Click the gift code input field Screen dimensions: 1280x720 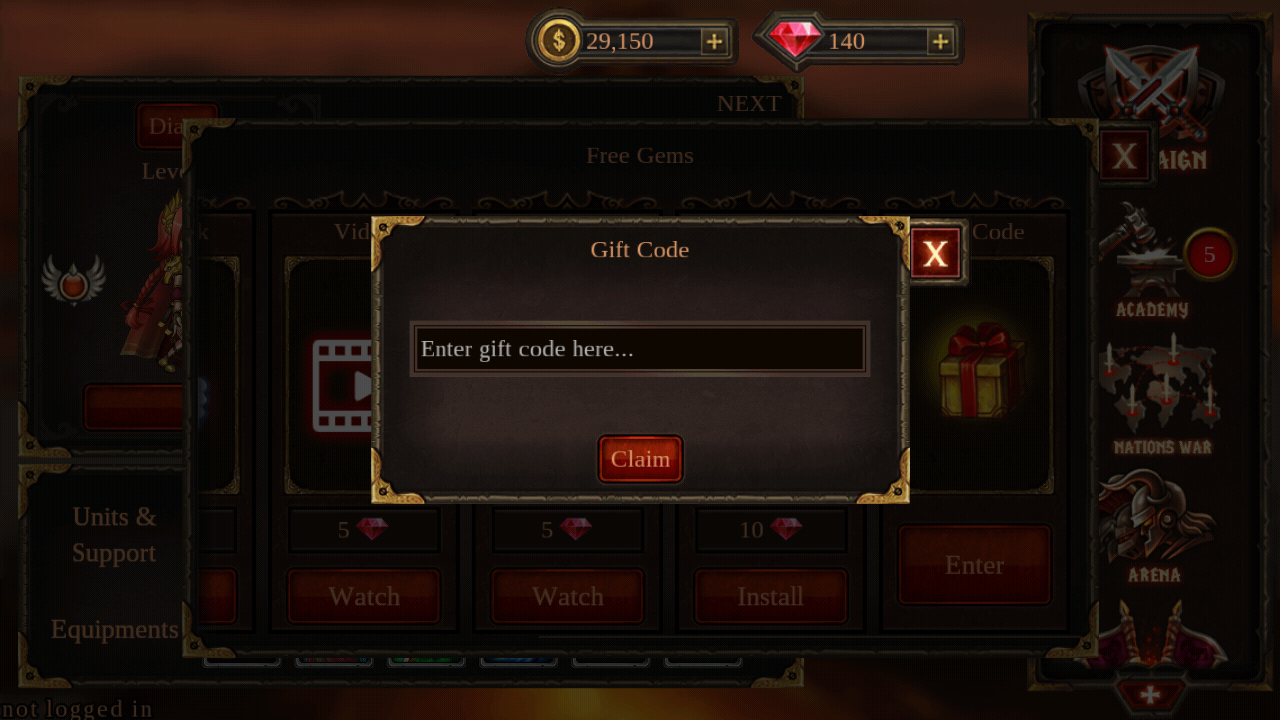[x=640, y=349]
